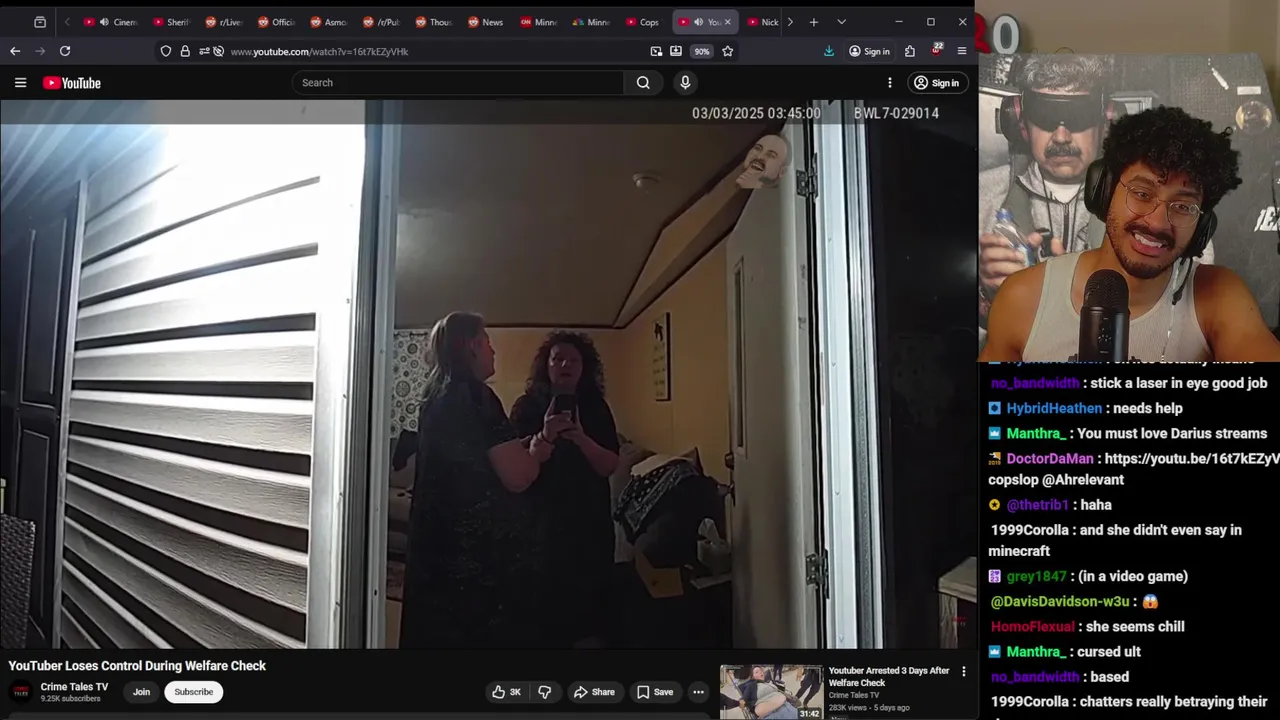Image resolution: width=1280 pixels, height=720 pixels.
Task: Like the video (3K)
Action: [x=506, y=692]
